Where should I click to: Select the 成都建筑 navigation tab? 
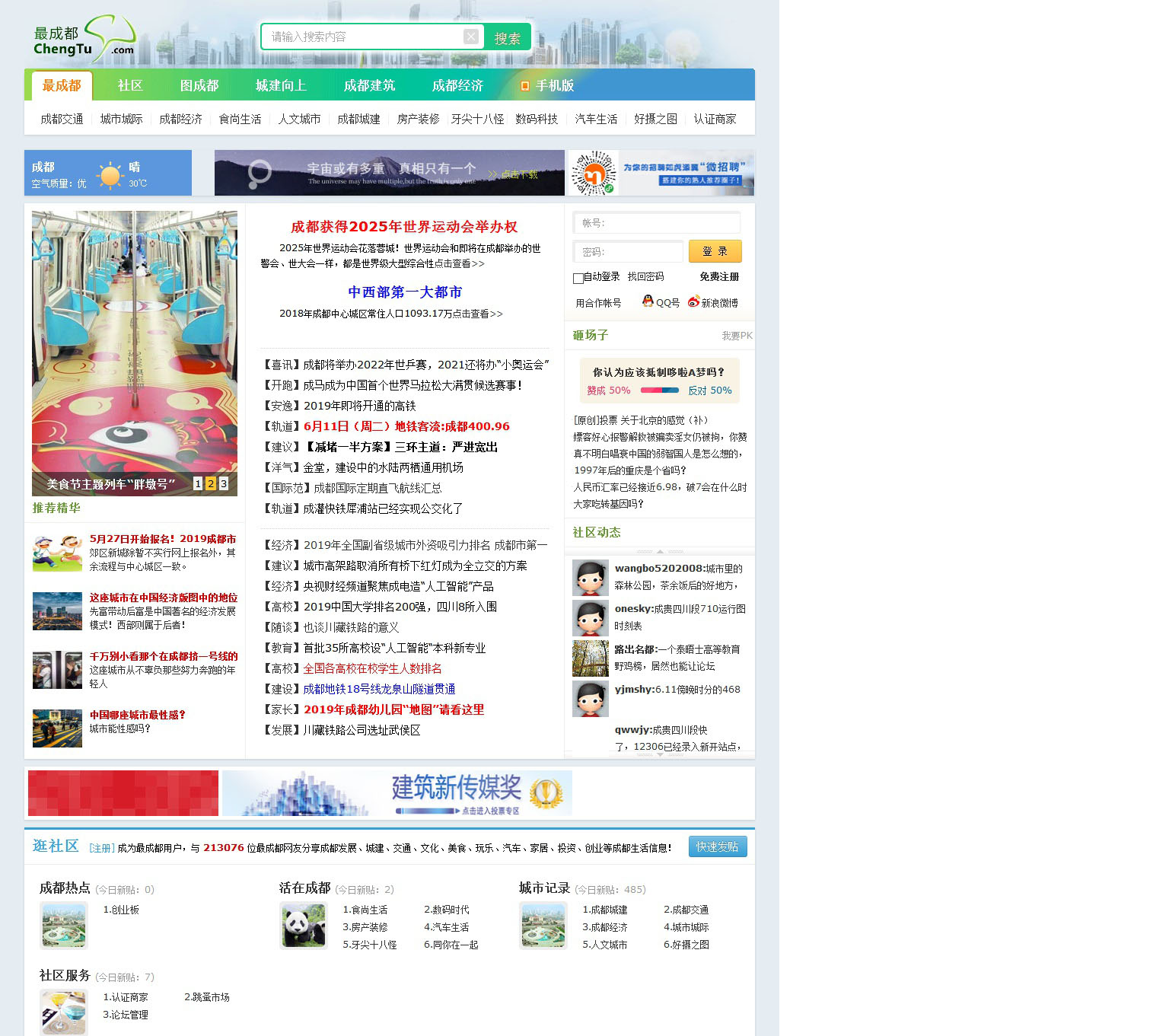click(369, 85)
